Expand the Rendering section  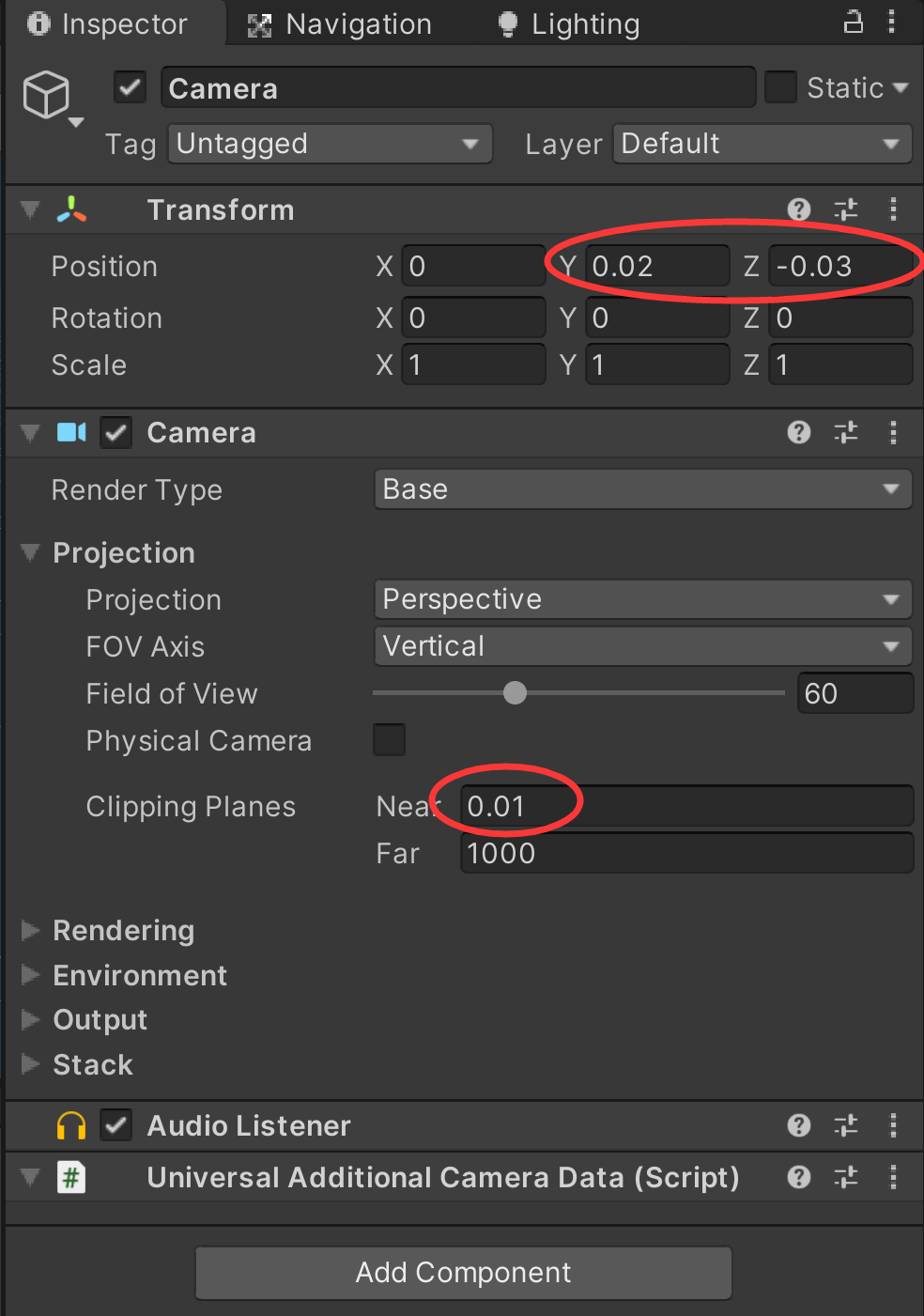pos(122,930)
